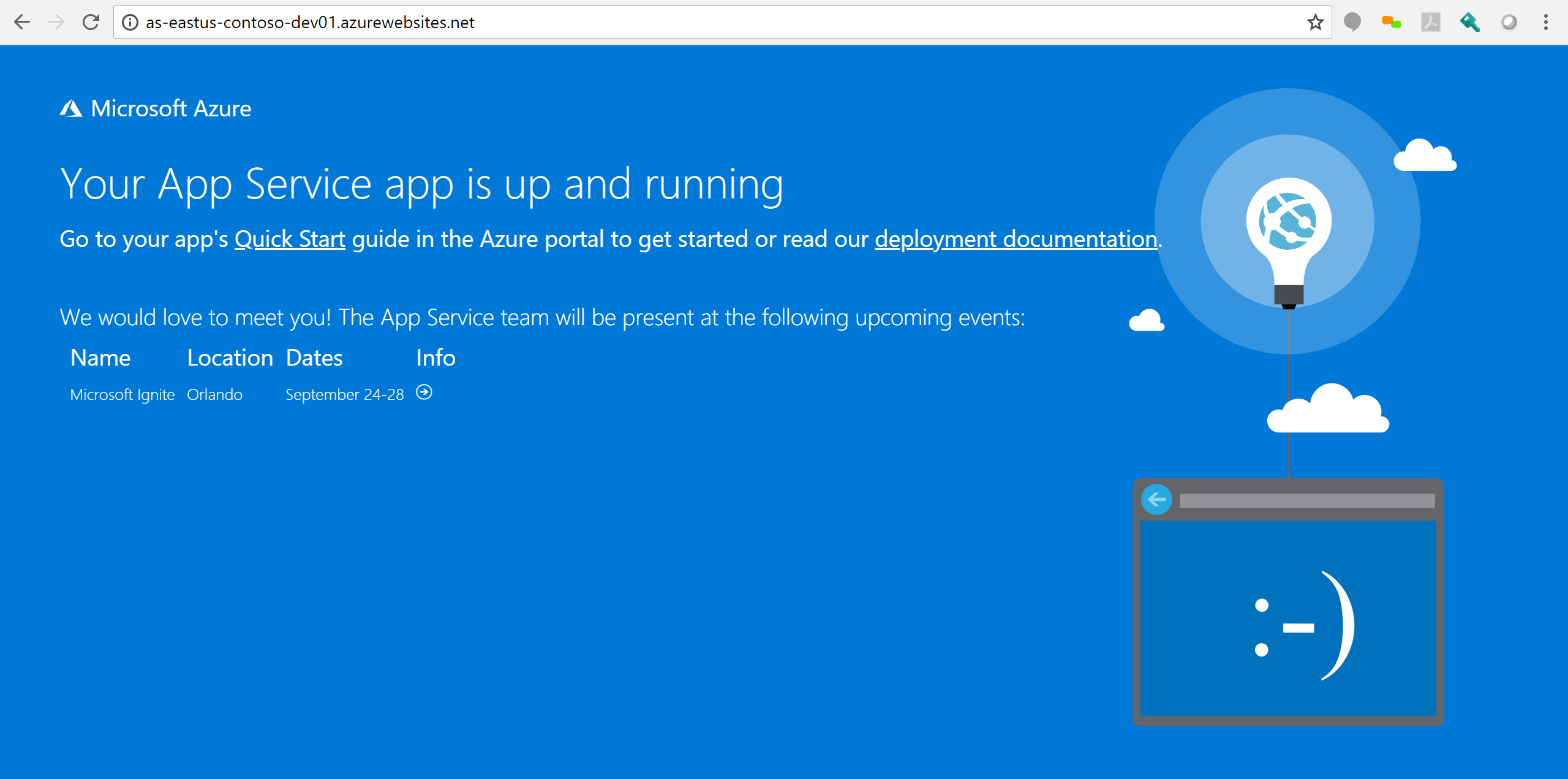Click the 'Your App Service app is up and running' heading
Screen dimensions: 1568x779
[422, 184]
